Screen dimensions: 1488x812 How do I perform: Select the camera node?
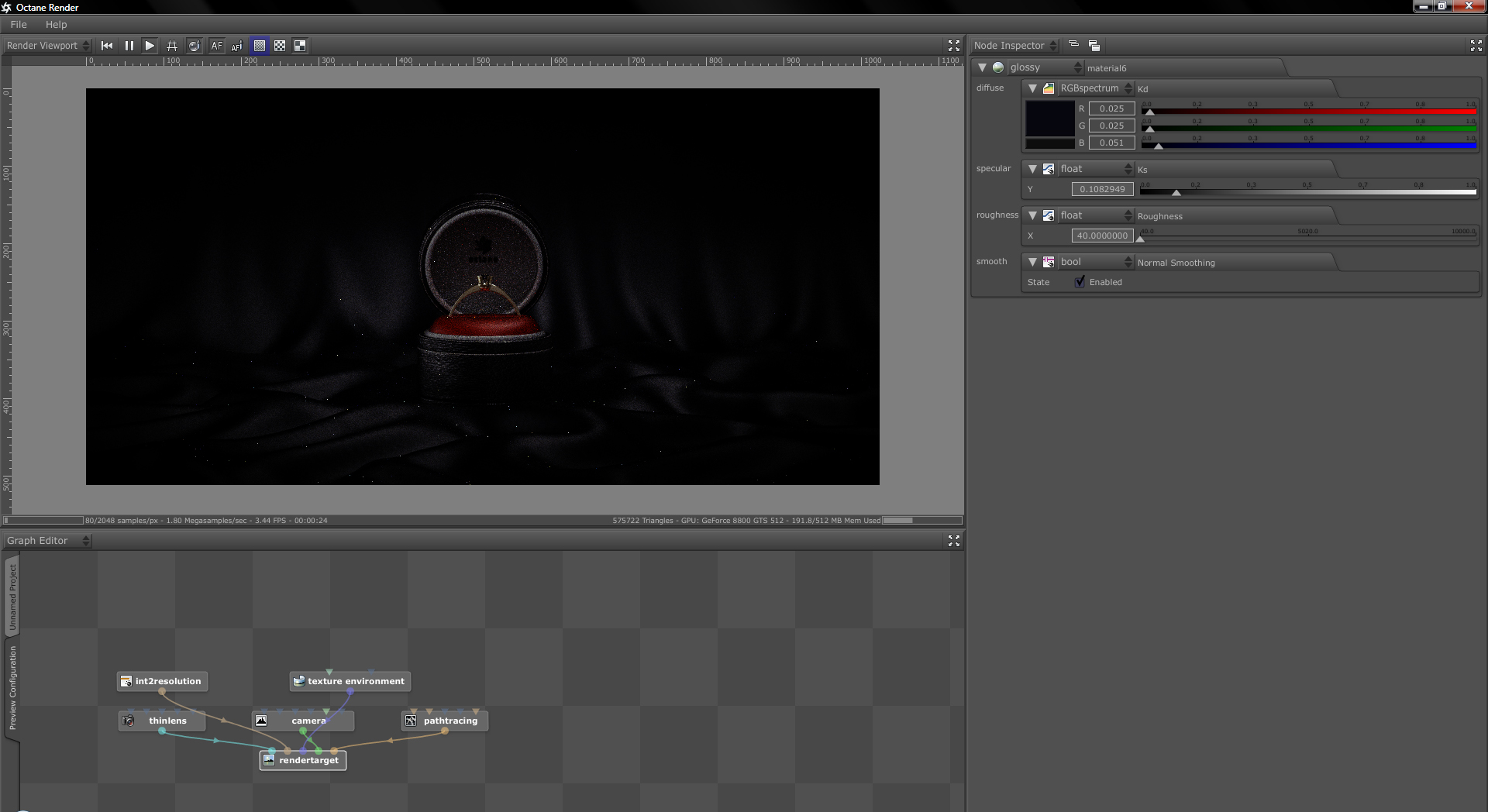coord(303,721)
